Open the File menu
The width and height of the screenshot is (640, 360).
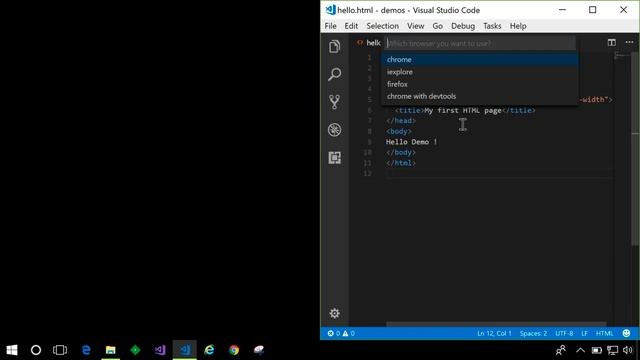click(330, 26)
